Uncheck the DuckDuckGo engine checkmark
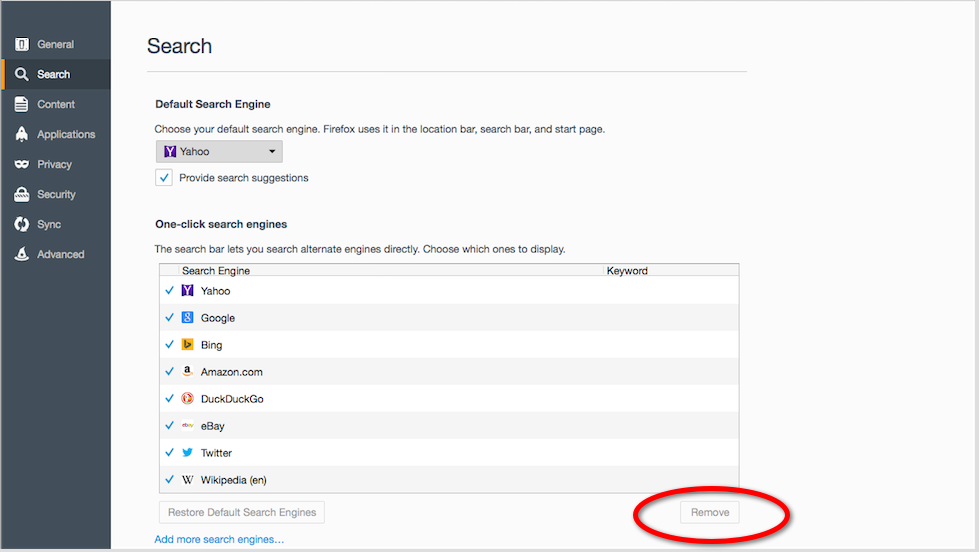Viewport: 979px width, 552px height. click(169, 398)
